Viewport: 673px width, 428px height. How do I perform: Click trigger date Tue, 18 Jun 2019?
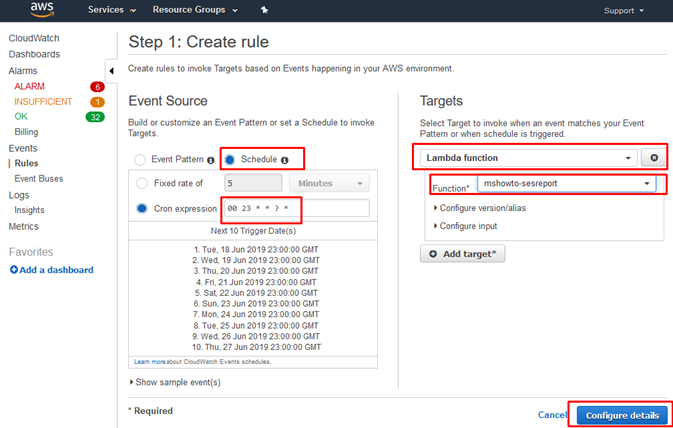pyautogui.click(x=256, y=249)
